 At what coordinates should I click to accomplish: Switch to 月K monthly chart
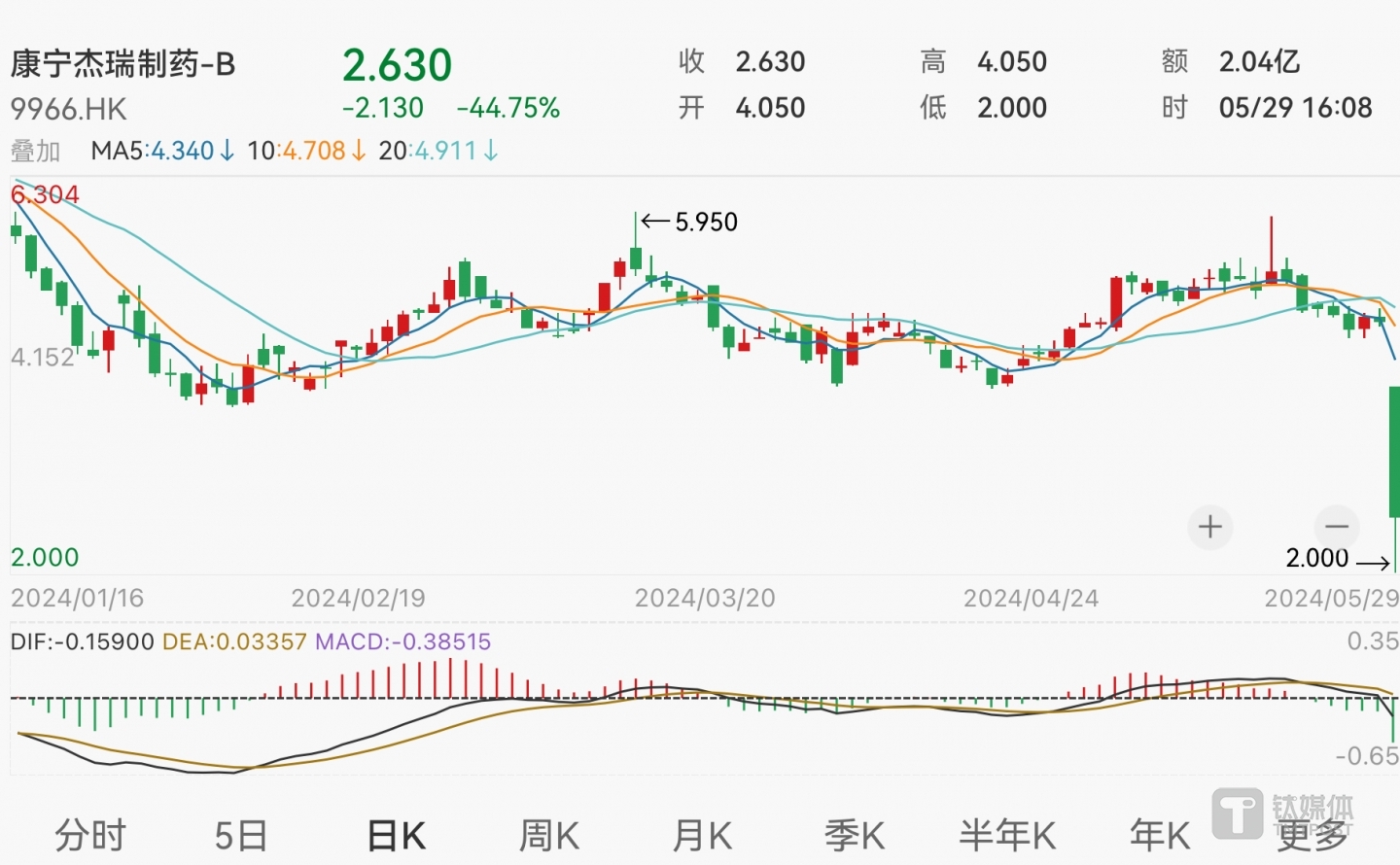pyautogui.click(x=702, y=835)
